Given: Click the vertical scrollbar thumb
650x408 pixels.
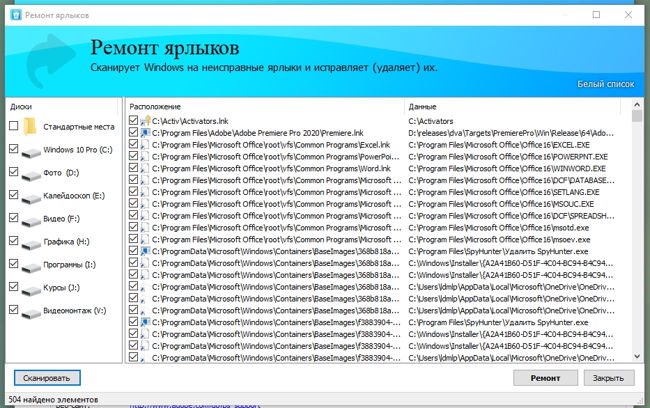Looking at the screenshot, I should point(637,116).
